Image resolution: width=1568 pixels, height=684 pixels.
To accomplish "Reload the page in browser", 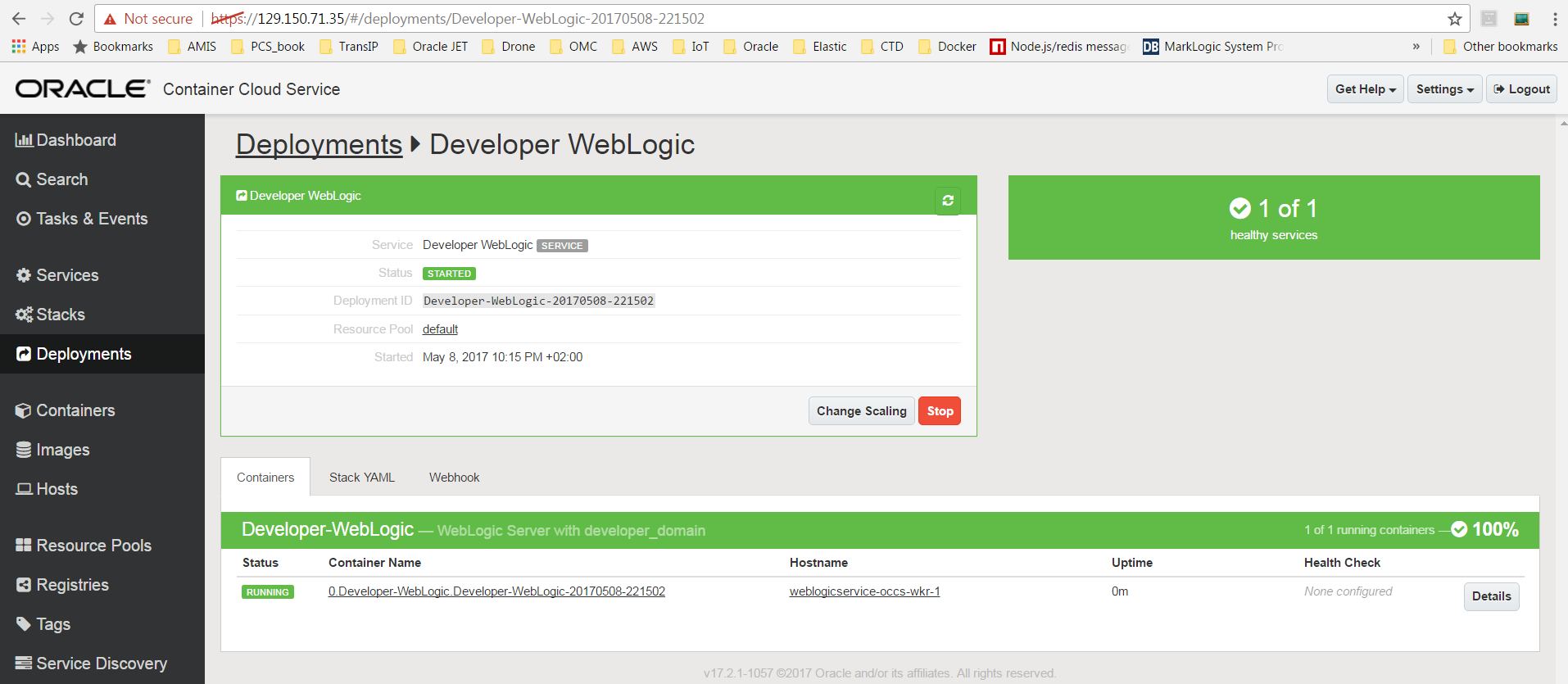I will [76, 19].
